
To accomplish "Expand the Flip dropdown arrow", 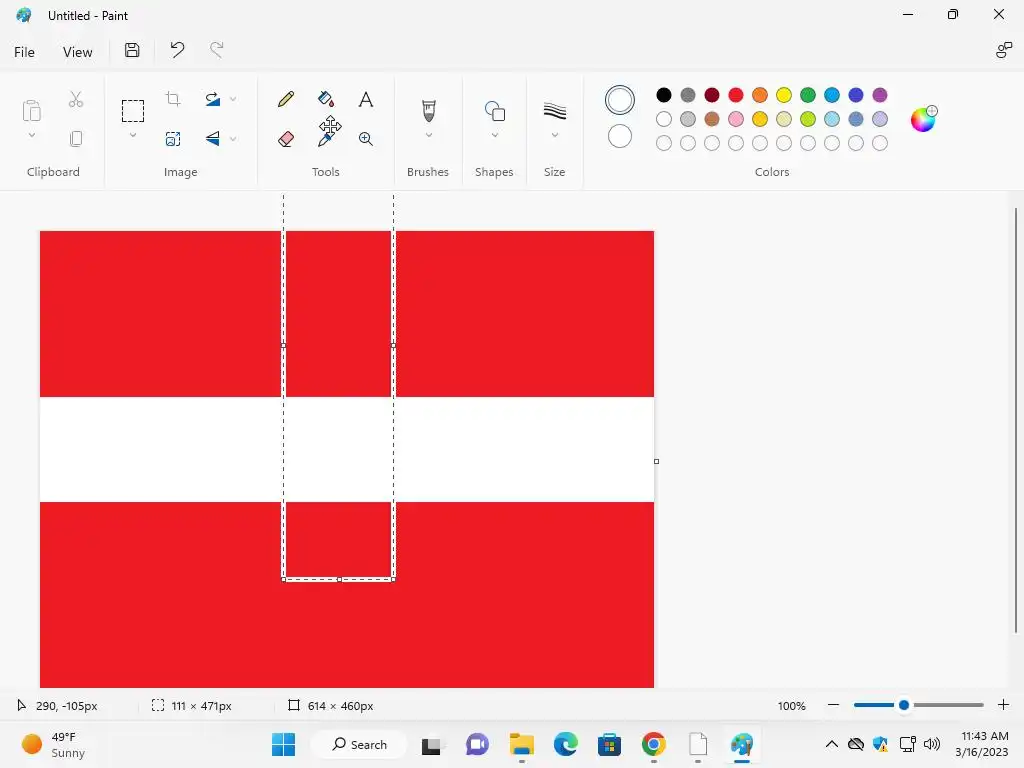I will 233,138.
